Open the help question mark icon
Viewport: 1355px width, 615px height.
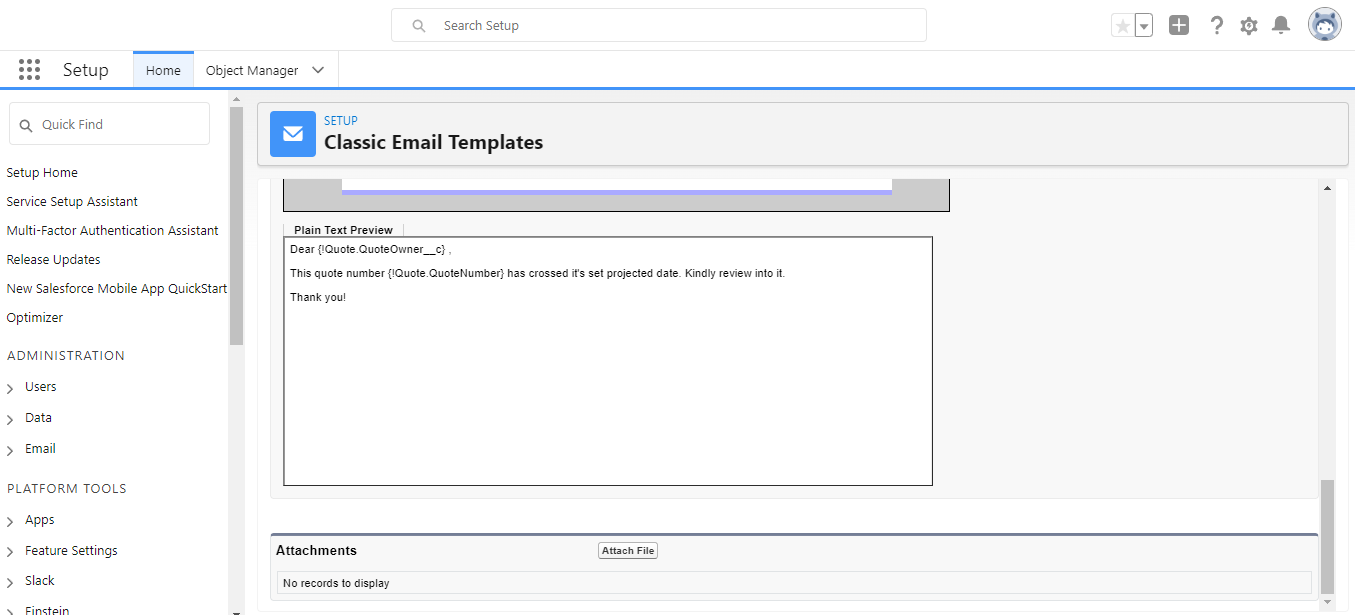tap(1216, 26)
